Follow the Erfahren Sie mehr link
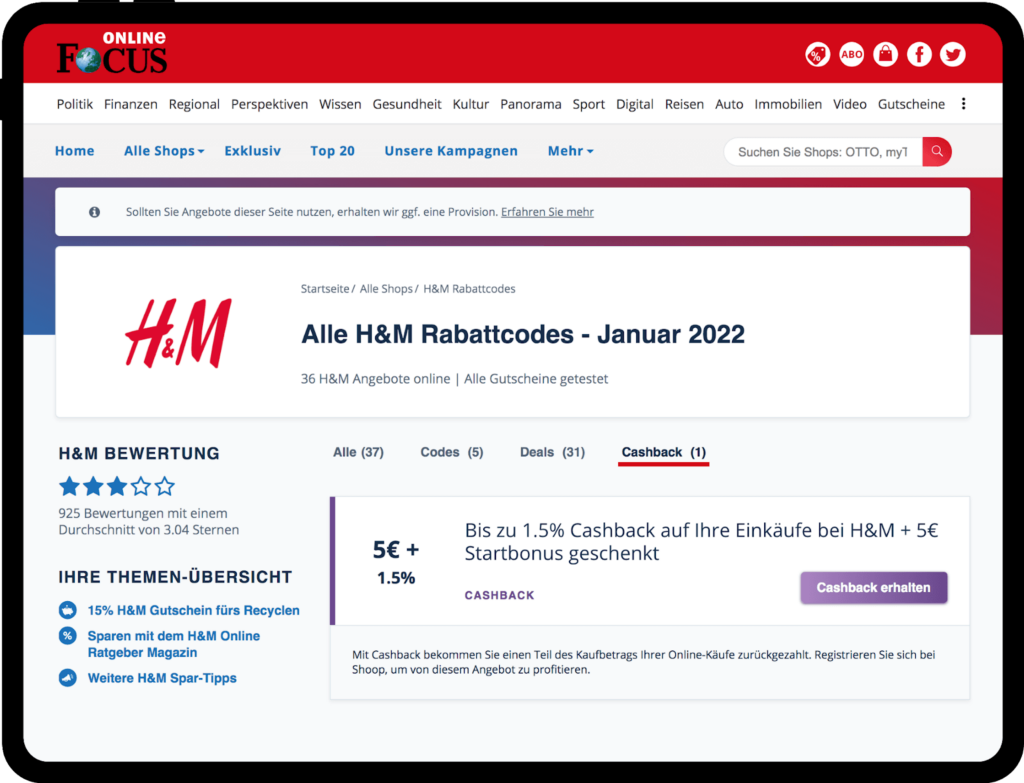 point(547,212)
